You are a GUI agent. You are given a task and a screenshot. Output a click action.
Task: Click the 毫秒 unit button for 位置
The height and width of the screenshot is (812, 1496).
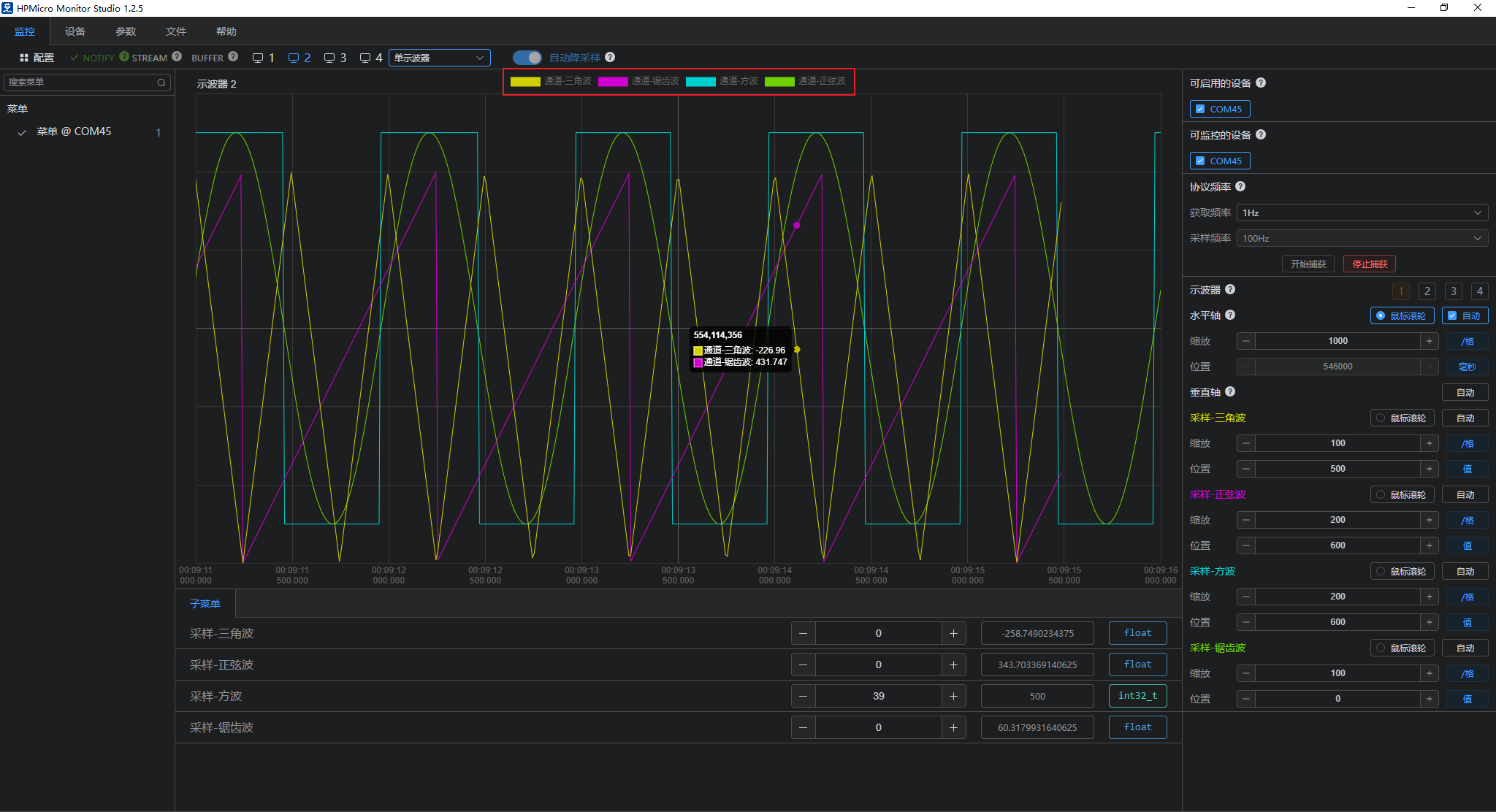tap(1467, 367)
